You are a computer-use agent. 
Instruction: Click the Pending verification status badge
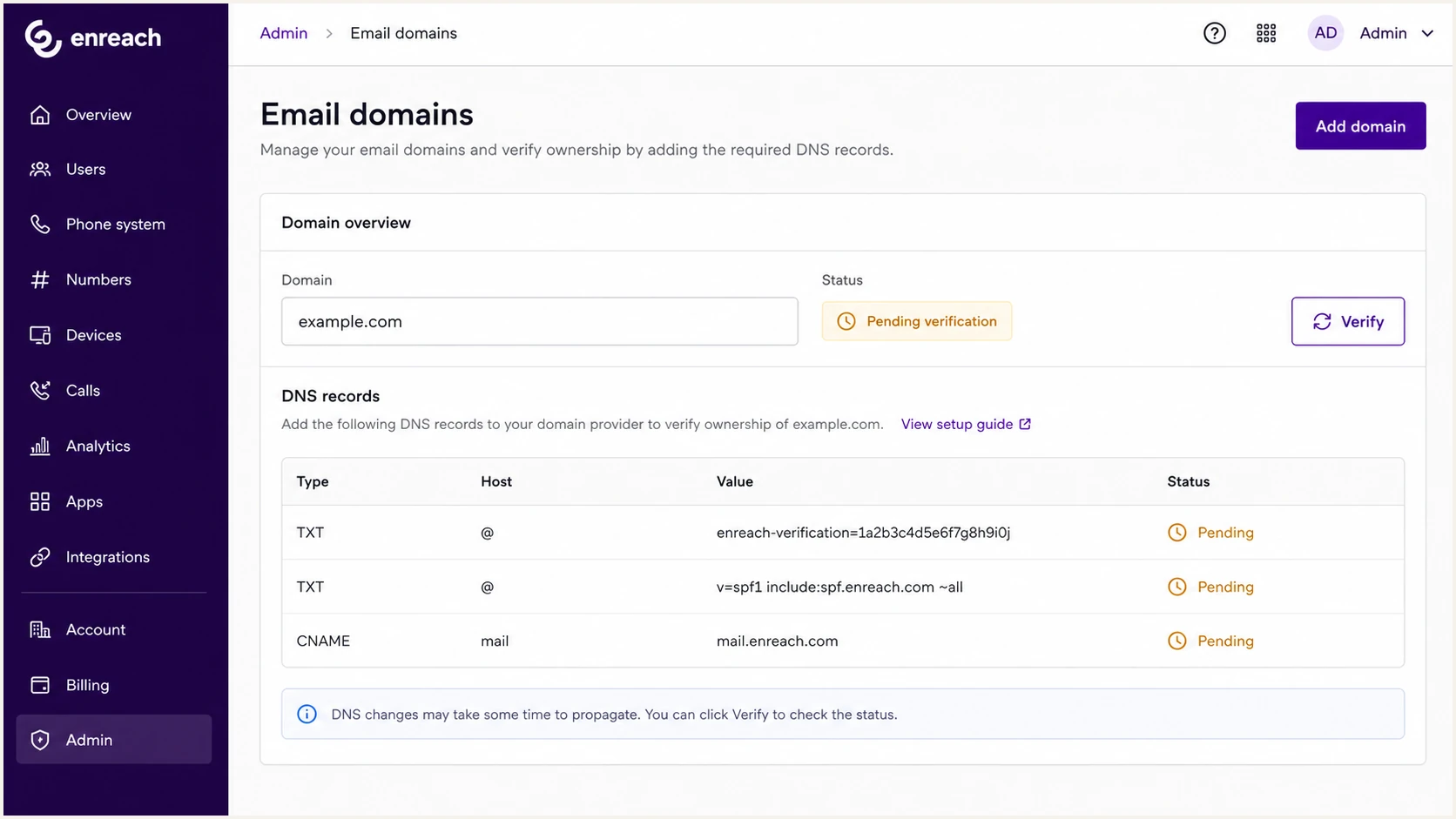(917, 322)
